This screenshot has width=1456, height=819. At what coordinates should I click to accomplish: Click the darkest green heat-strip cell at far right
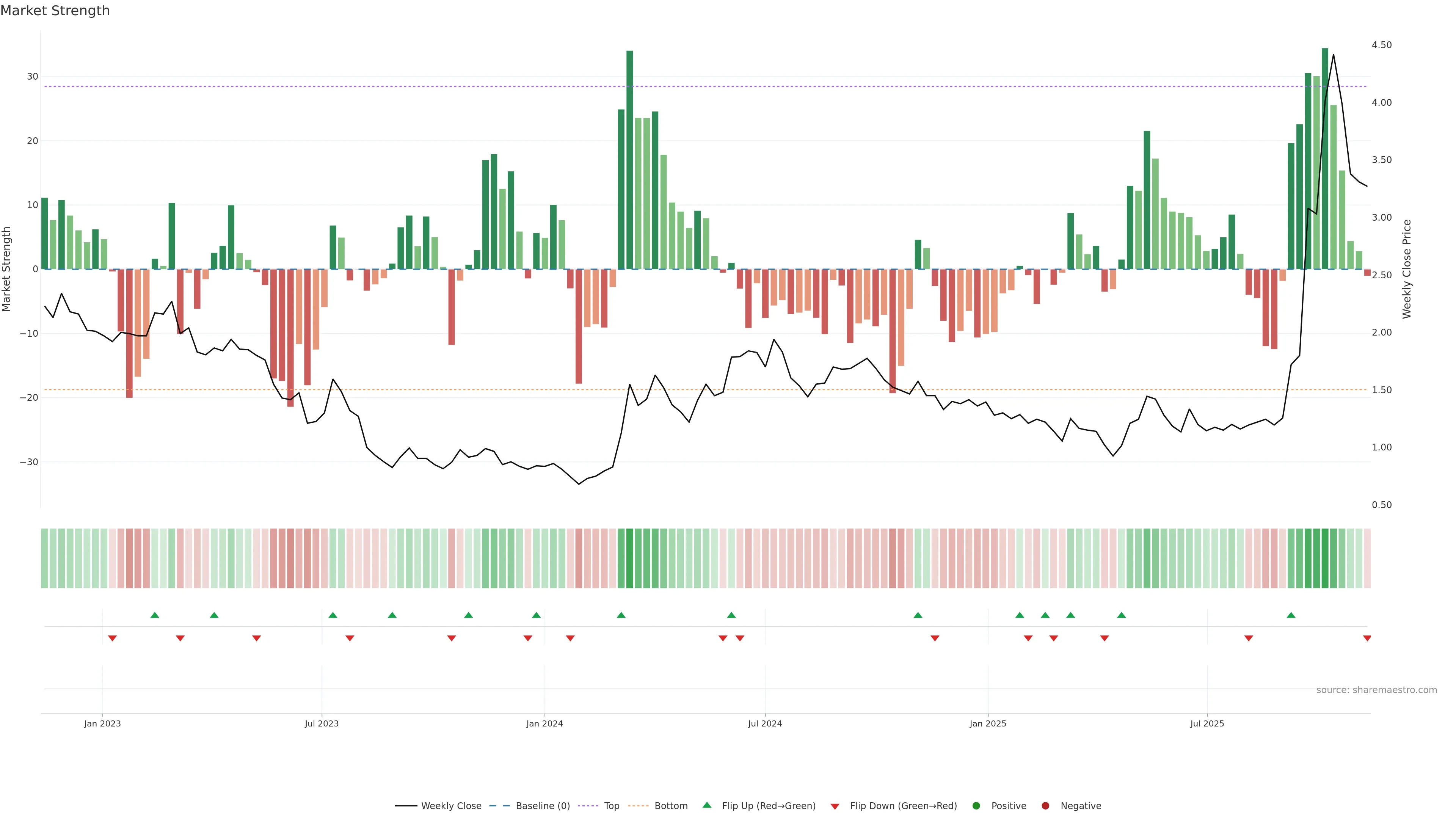pos(1325,559)
